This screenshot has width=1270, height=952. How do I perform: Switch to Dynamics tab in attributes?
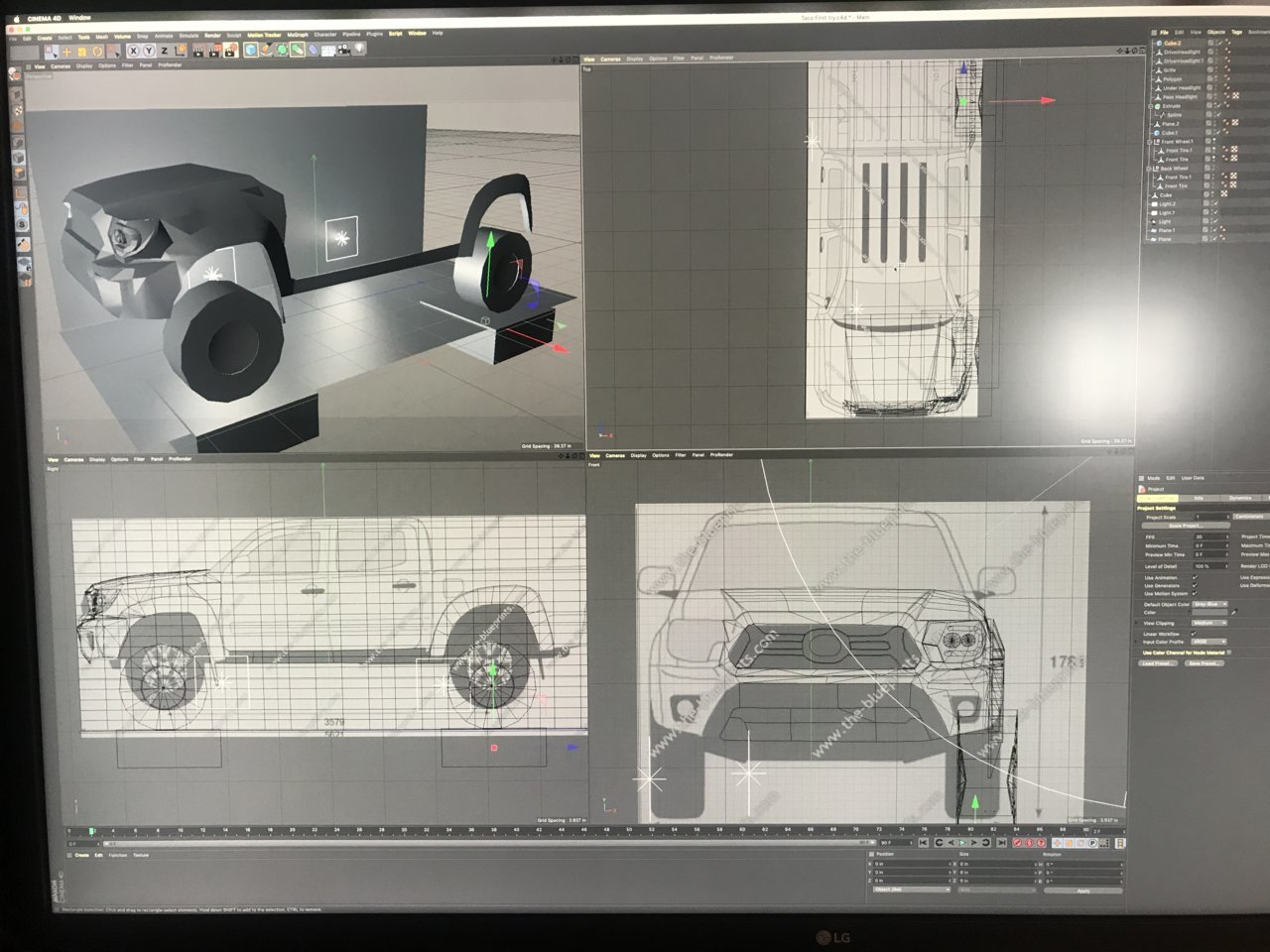point(1240,498)
